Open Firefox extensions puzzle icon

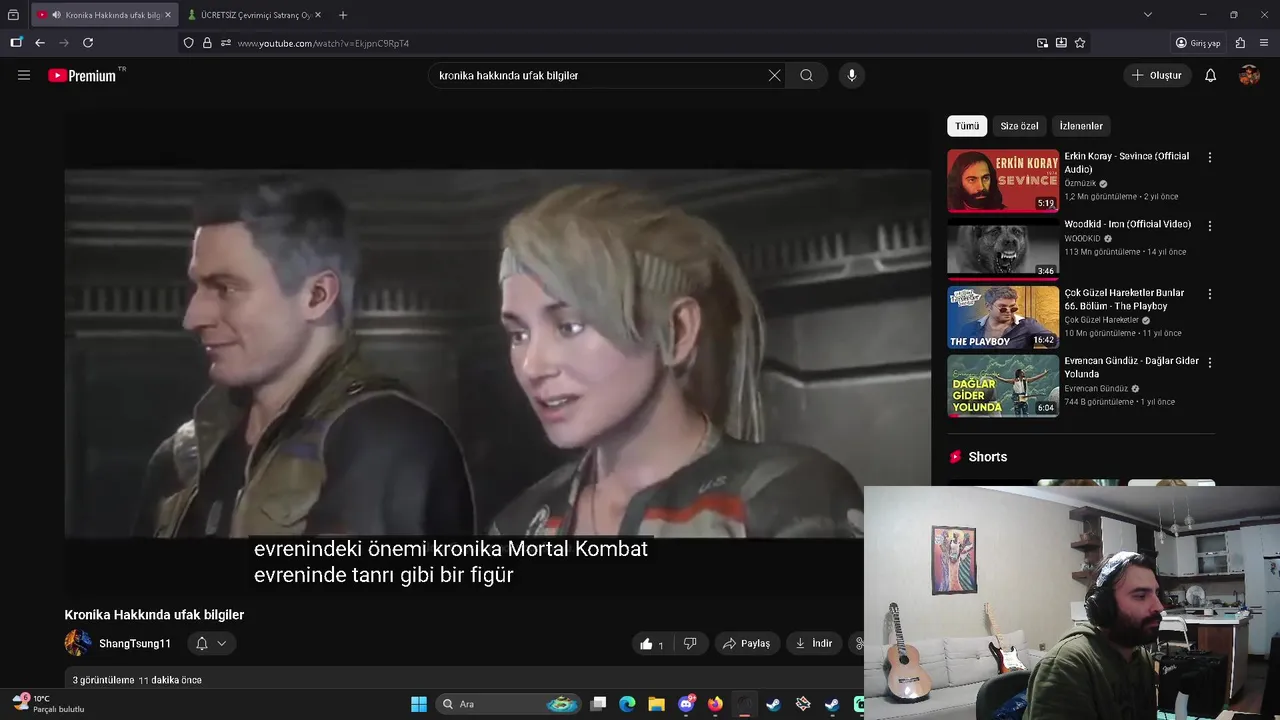tap(1241, 43)
